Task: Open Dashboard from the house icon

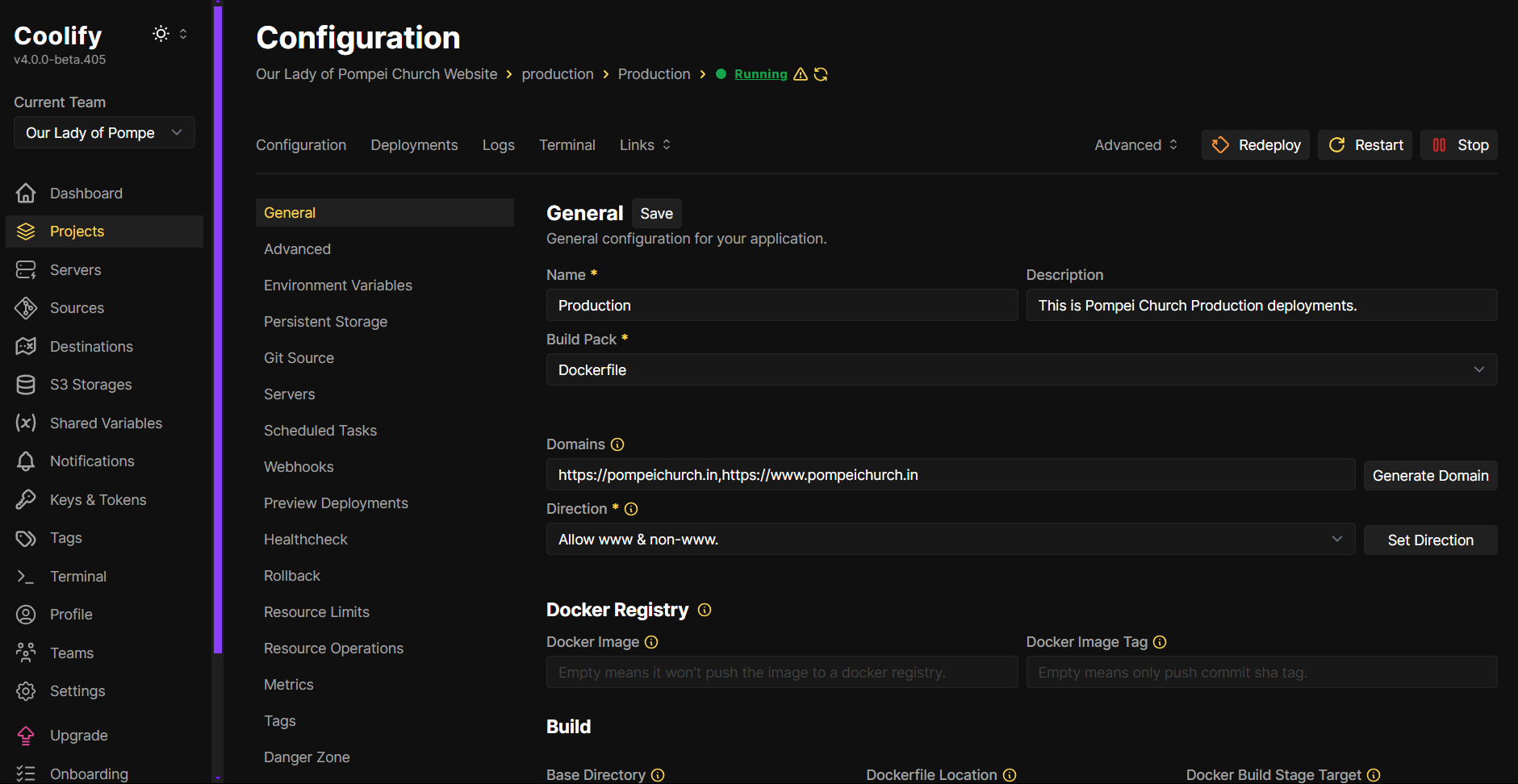Action: pos(26,194)
